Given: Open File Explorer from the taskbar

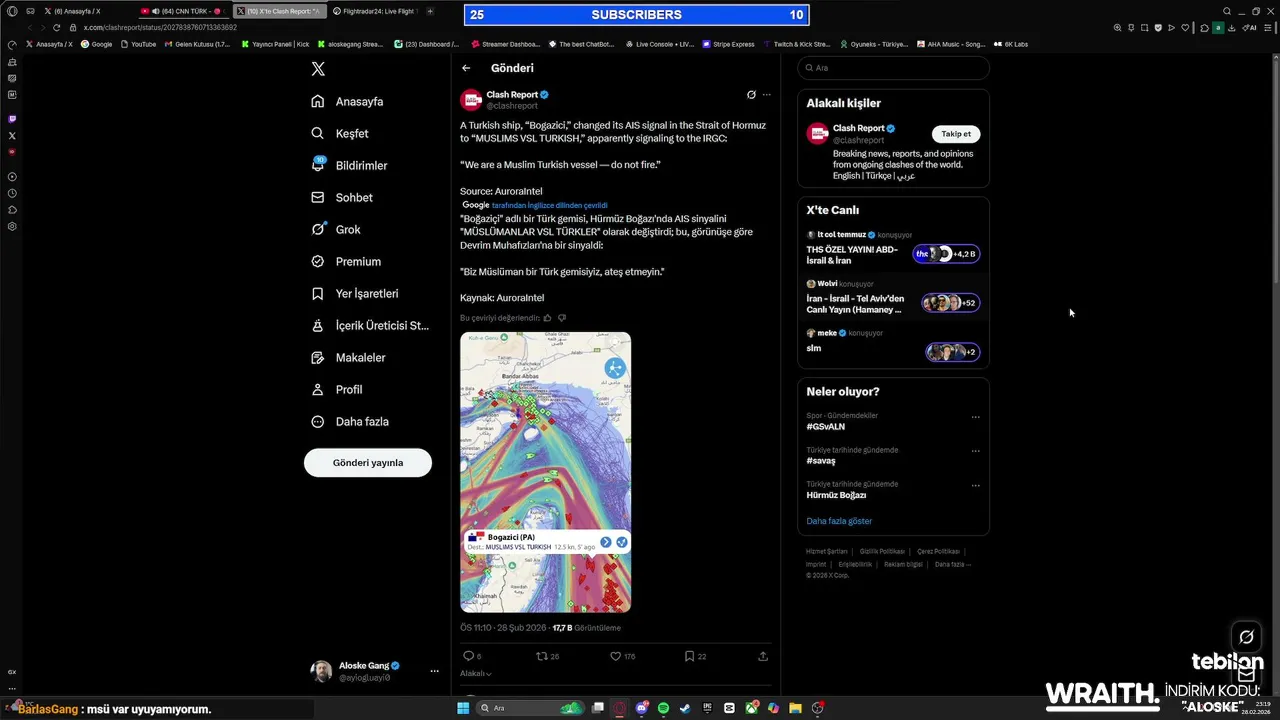Looking at the screenshot, I should 796,708.
